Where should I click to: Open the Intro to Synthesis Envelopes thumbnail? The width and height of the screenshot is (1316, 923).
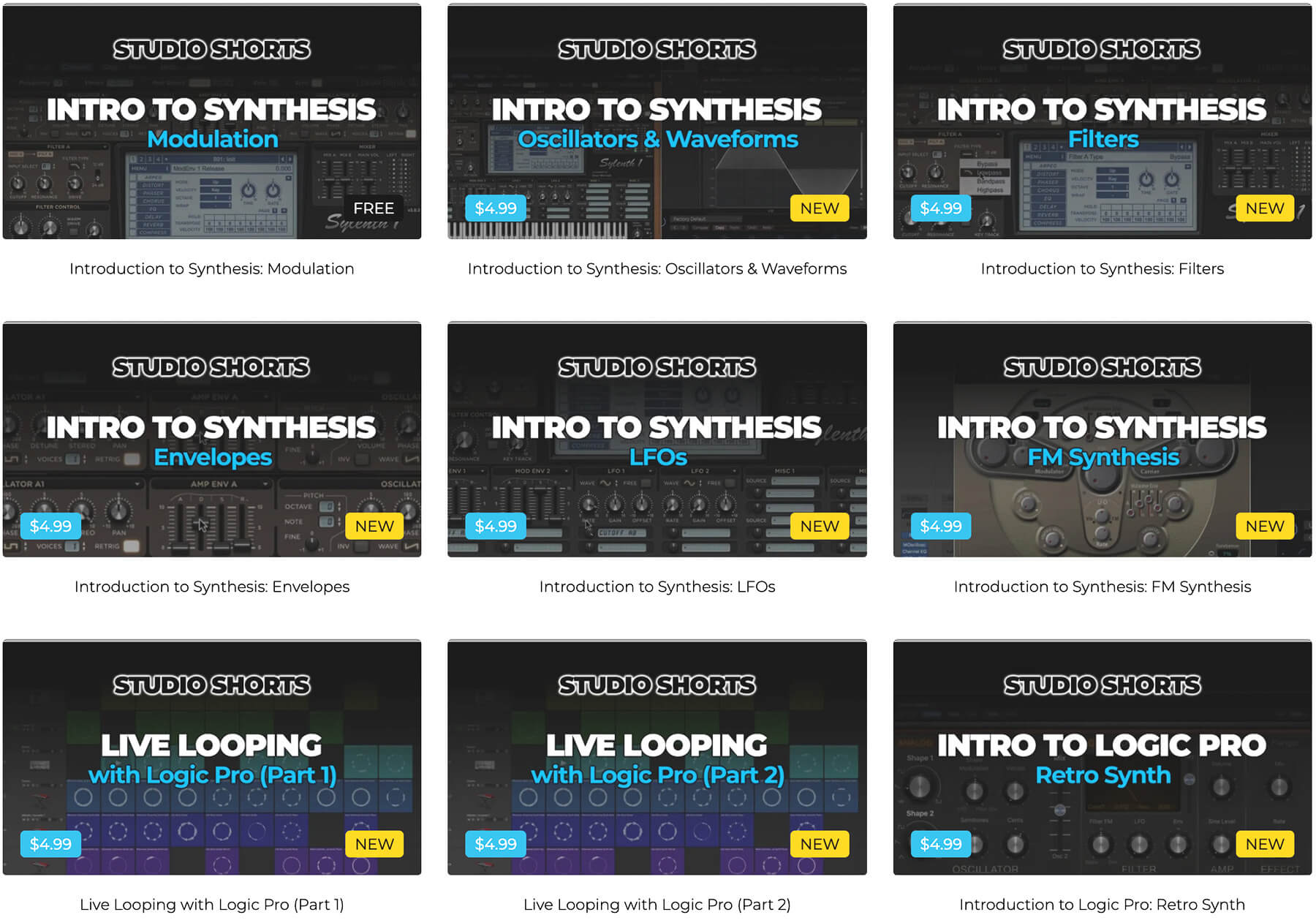click(212, 440)
